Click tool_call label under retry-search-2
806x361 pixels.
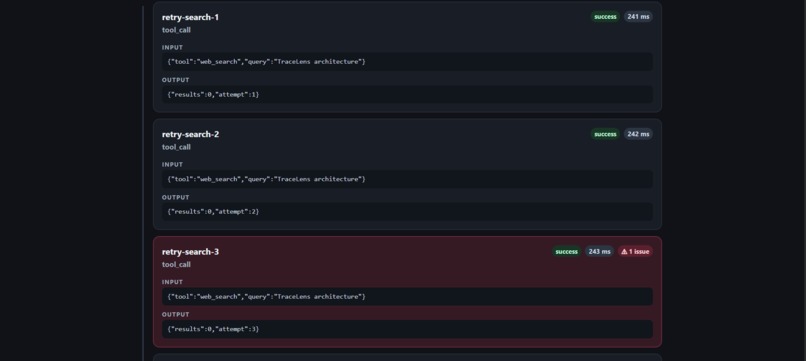point(176,147)
